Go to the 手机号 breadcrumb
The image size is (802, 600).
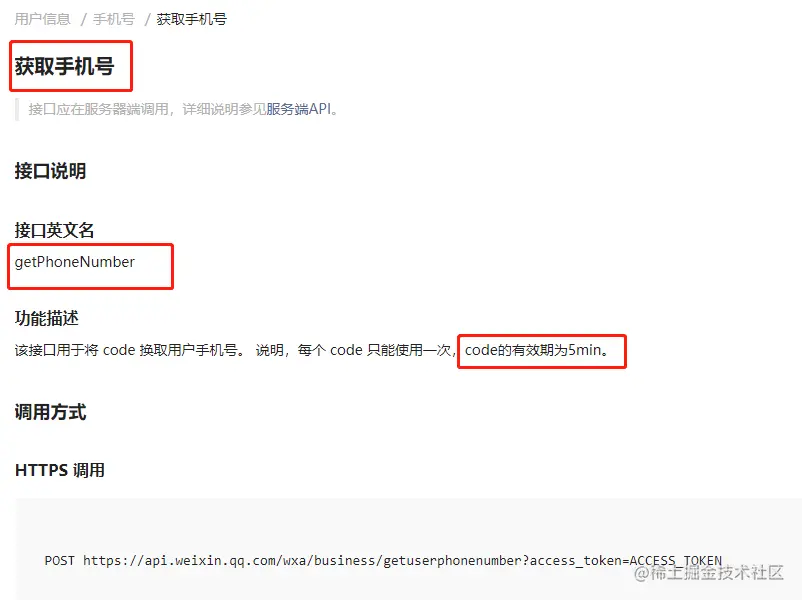point(114,19)
